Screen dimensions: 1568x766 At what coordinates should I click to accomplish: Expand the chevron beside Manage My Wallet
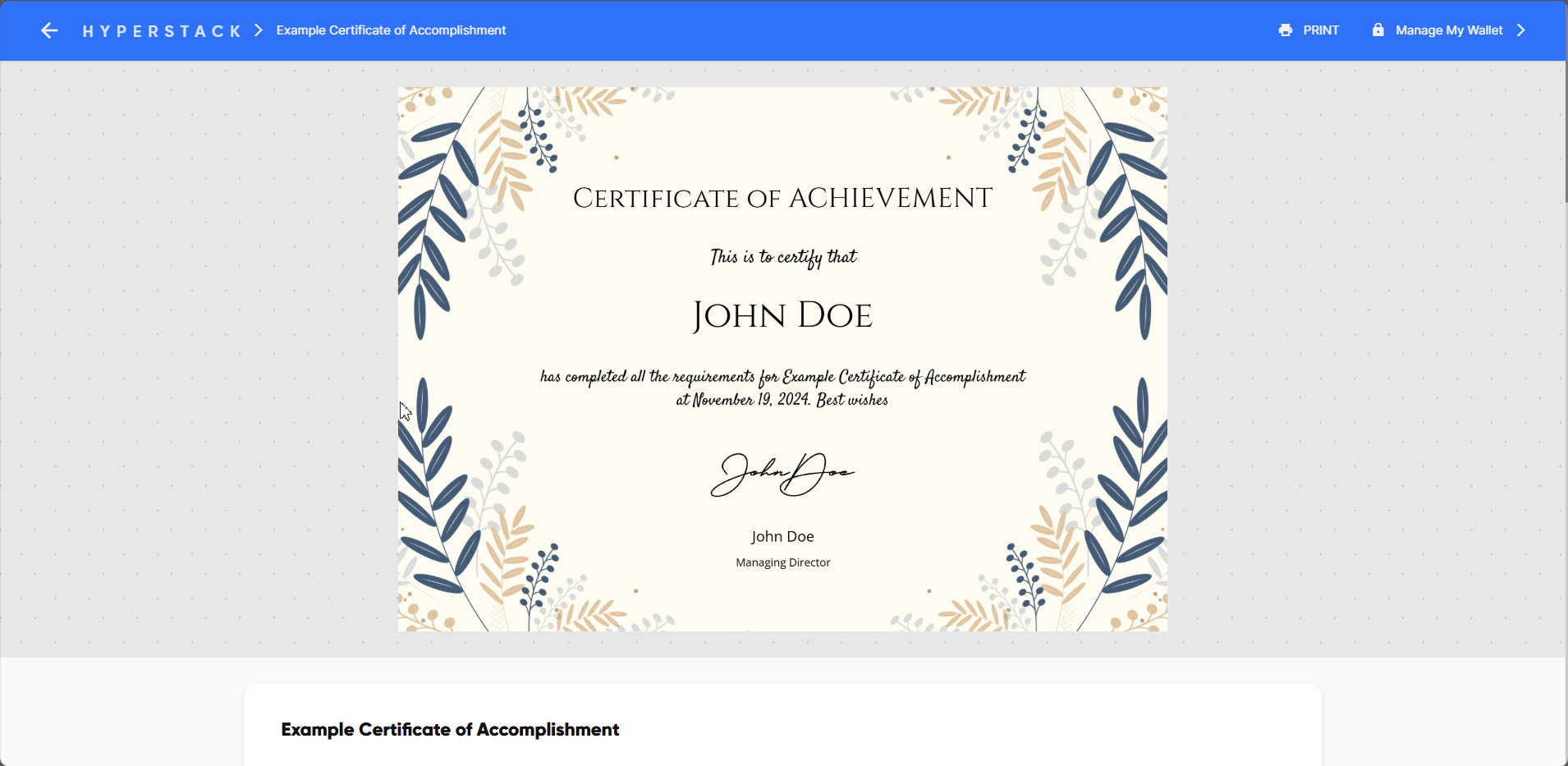click(x=1521, y=30)
